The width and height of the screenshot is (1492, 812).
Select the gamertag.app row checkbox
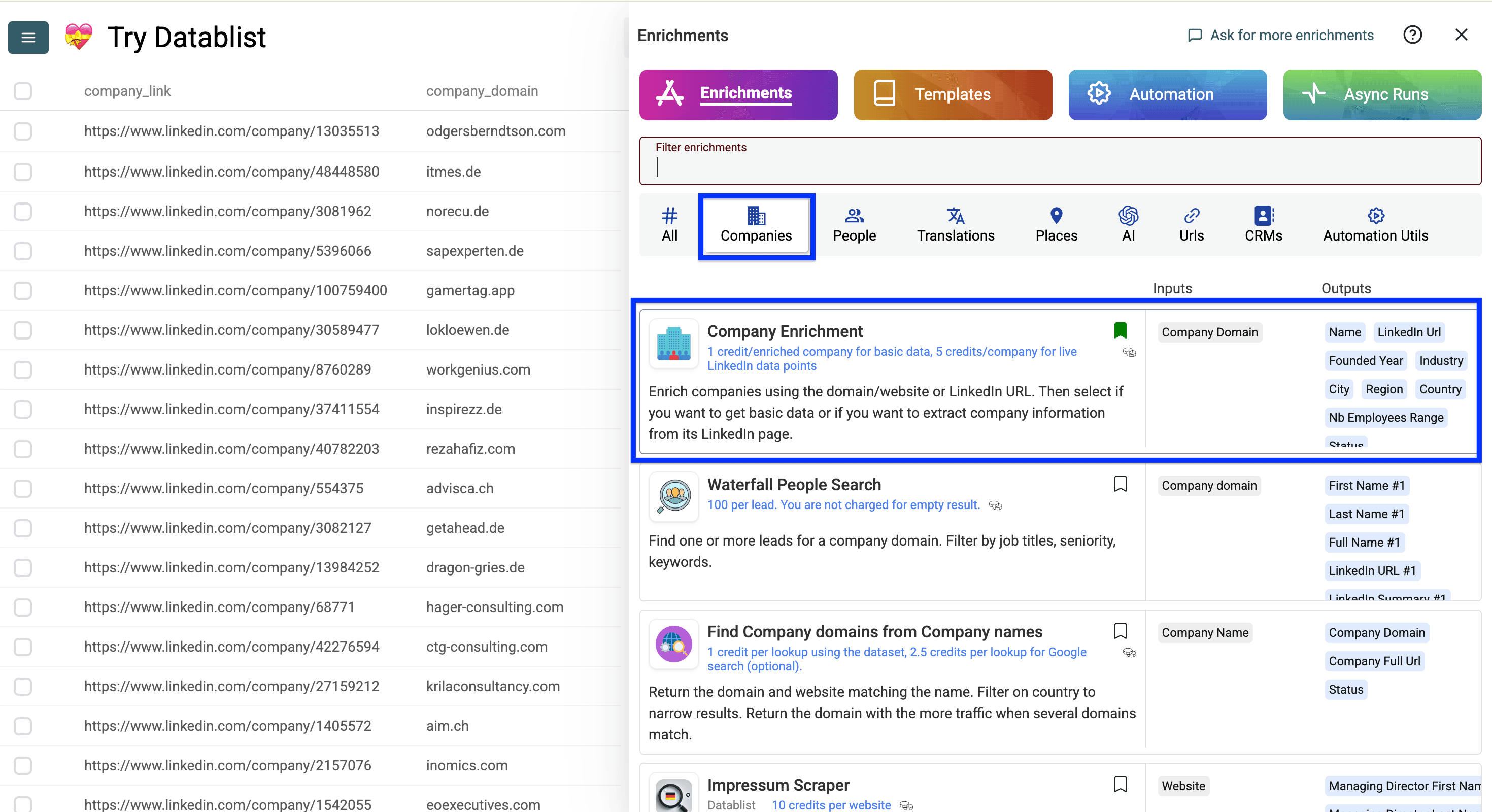(23, 291)
